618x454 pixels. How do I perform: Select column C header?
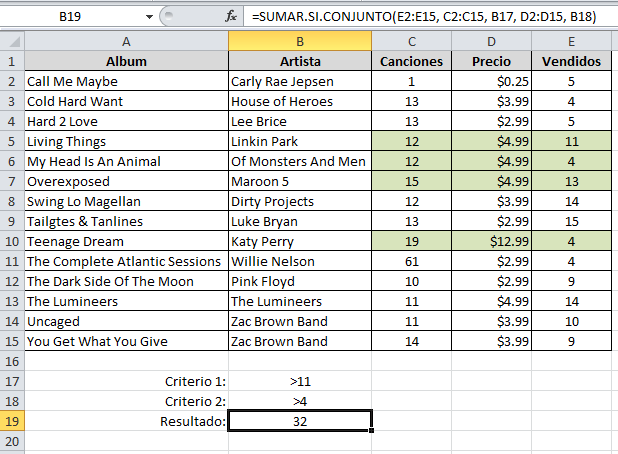[411, 41]
